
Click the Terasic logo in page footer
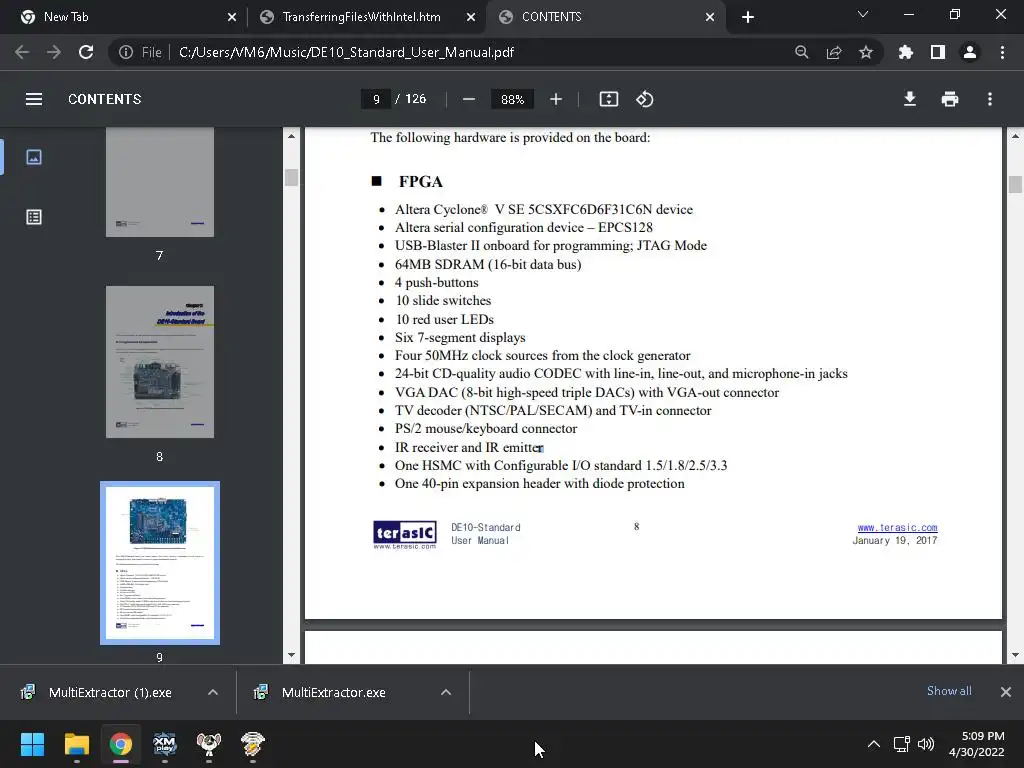click(x=405, y=534)
